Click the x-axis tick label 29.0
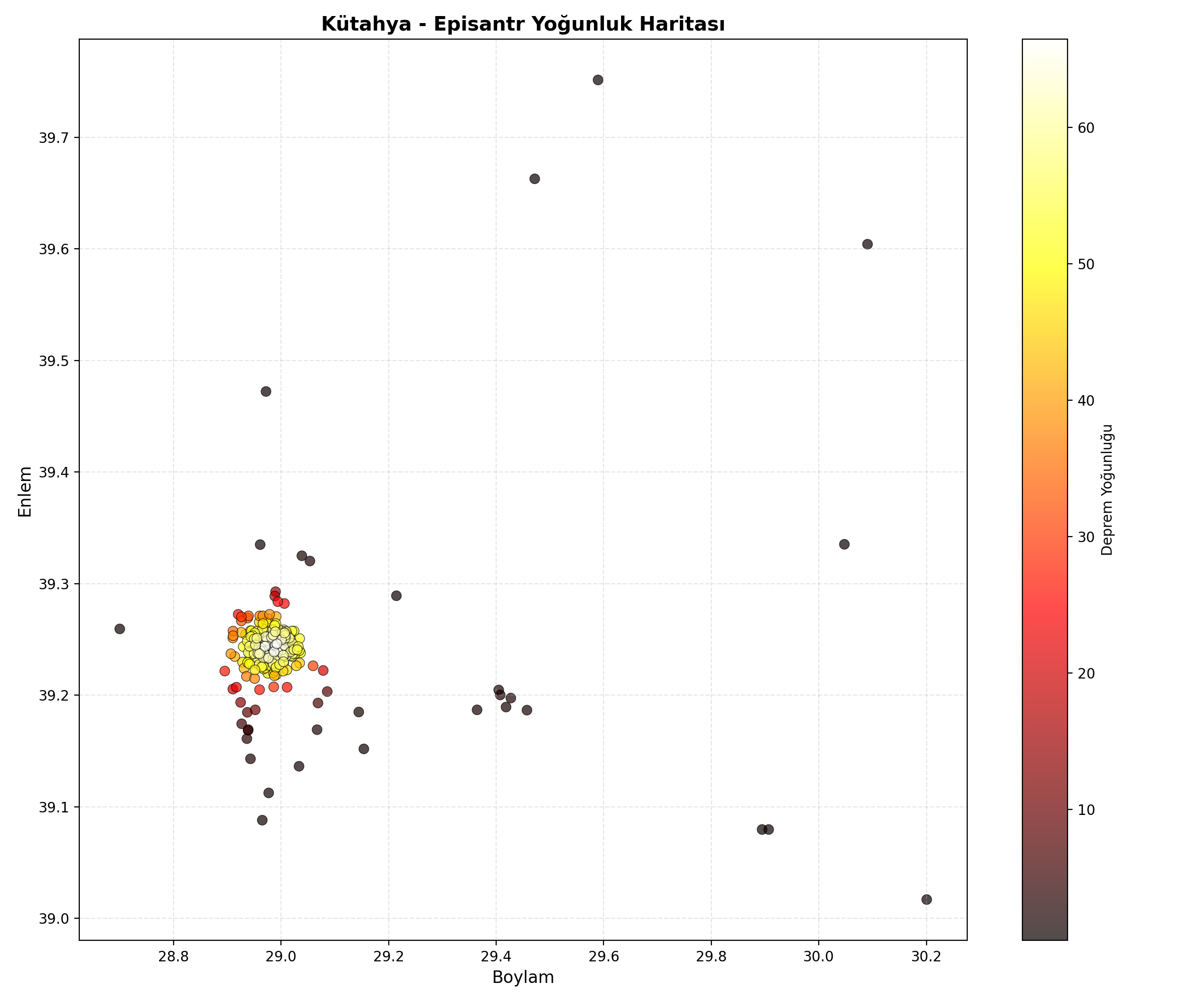1204x1003 pixels. [x=281, y=956]
